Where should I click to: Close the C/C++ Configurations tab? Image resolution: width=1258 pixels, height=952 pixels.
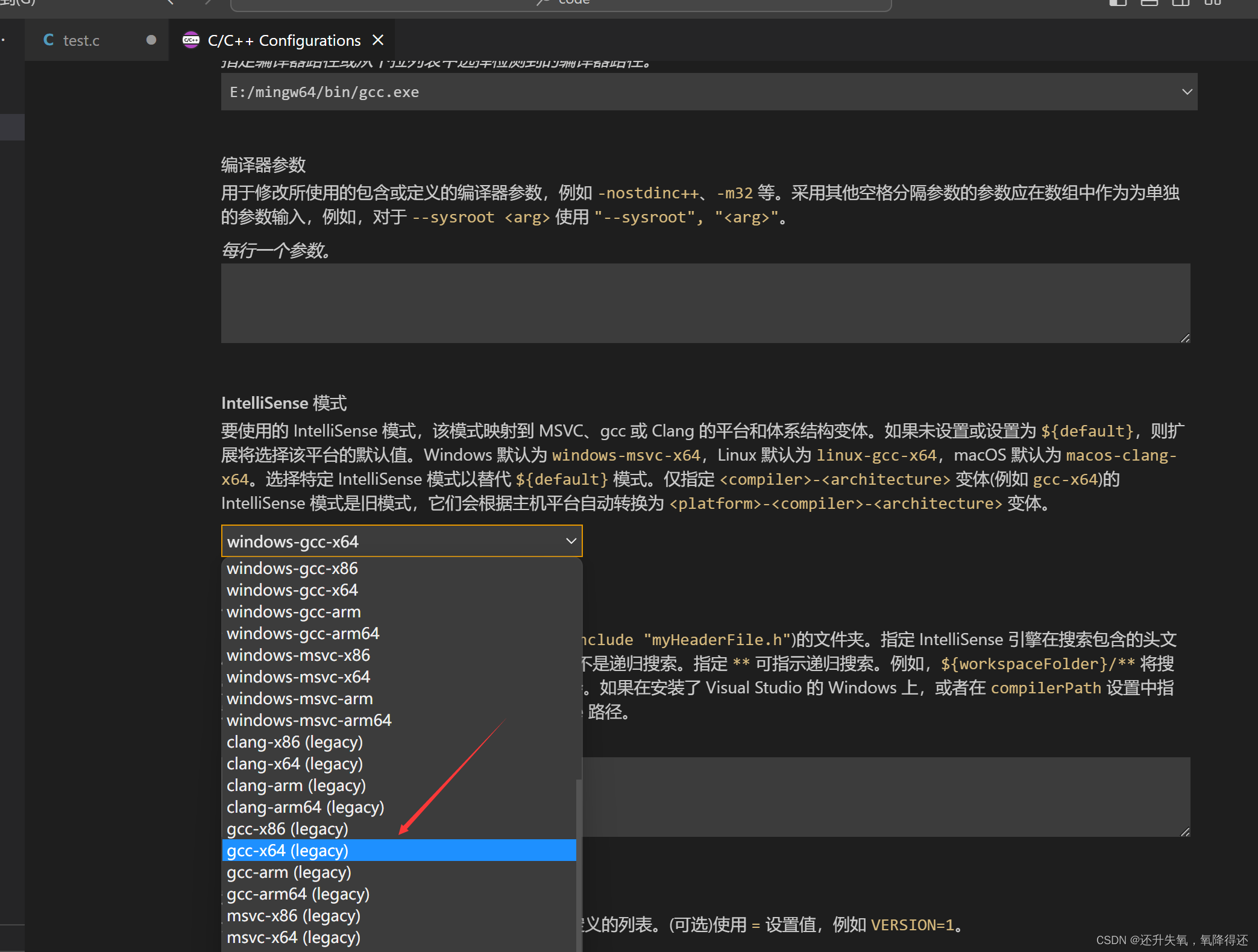point(378,40)
